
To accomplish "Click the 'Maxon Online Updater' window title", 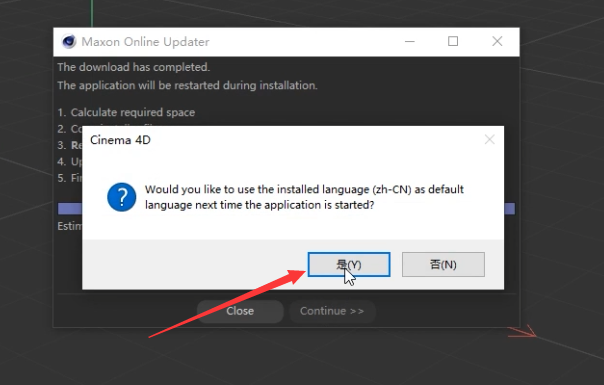I will click(145, 42).
